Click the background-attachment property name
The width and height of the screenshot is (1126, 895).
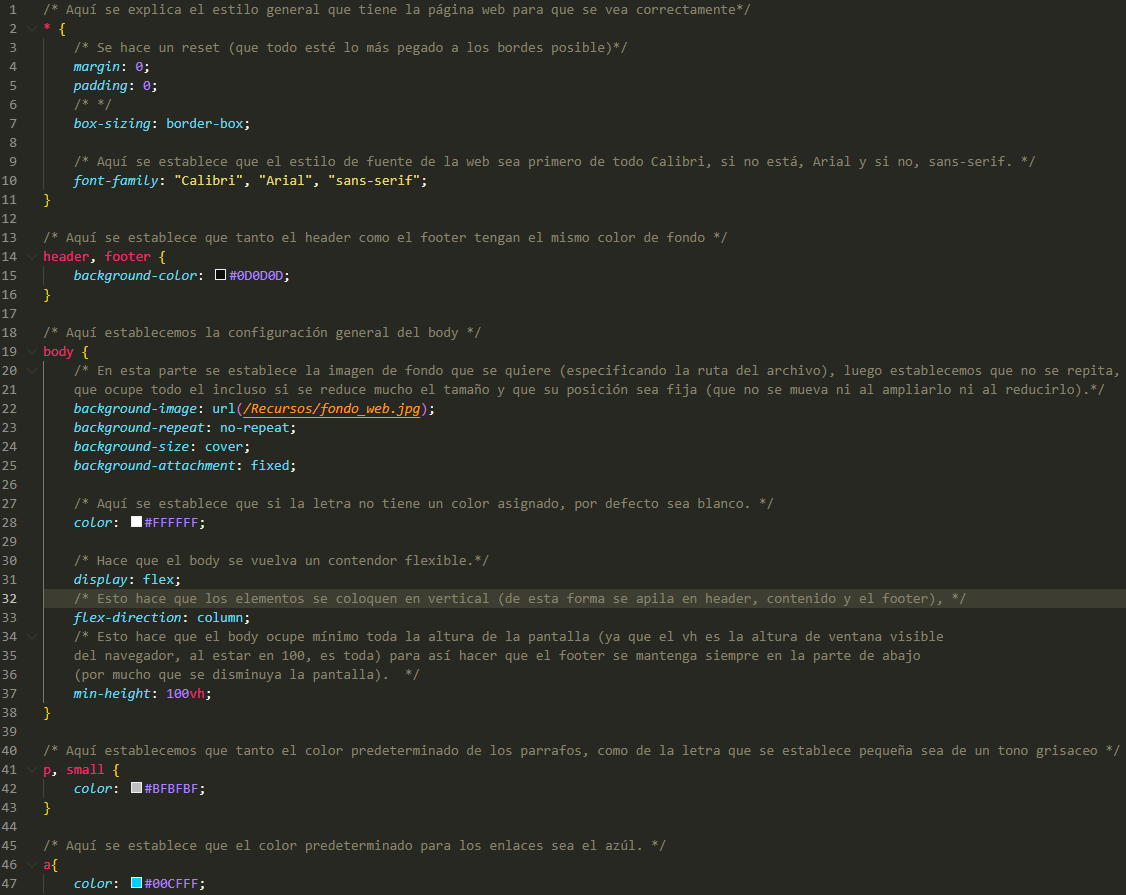point(154,465)
